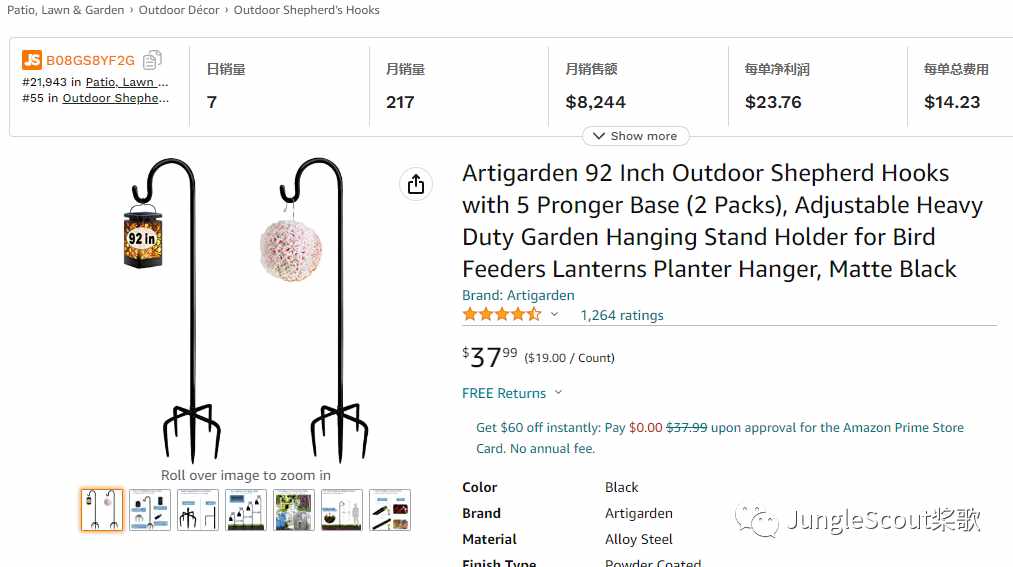
Task: Copy the ASIN B08GS8YF2G with copy icon
Action: pyautogui.click(x=152, y=59)
